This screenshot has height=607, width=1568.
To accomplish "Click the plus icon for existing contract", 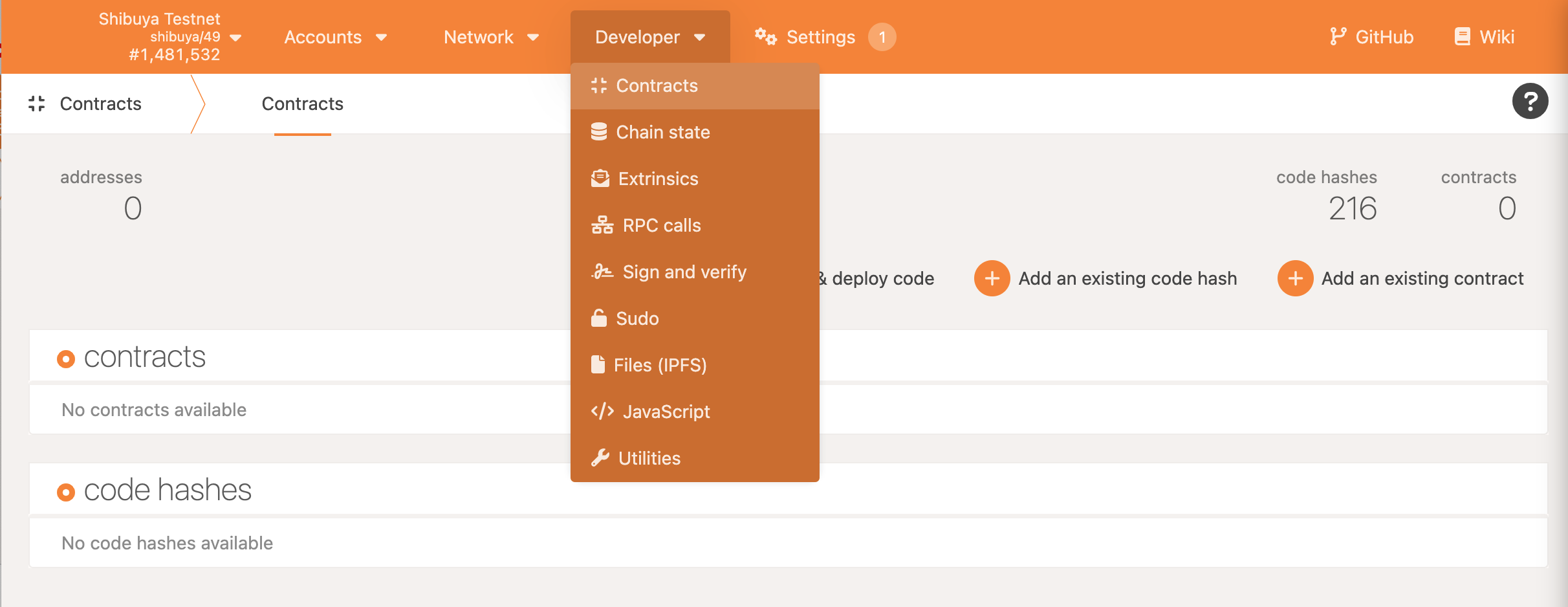I will pos(1295,278).
